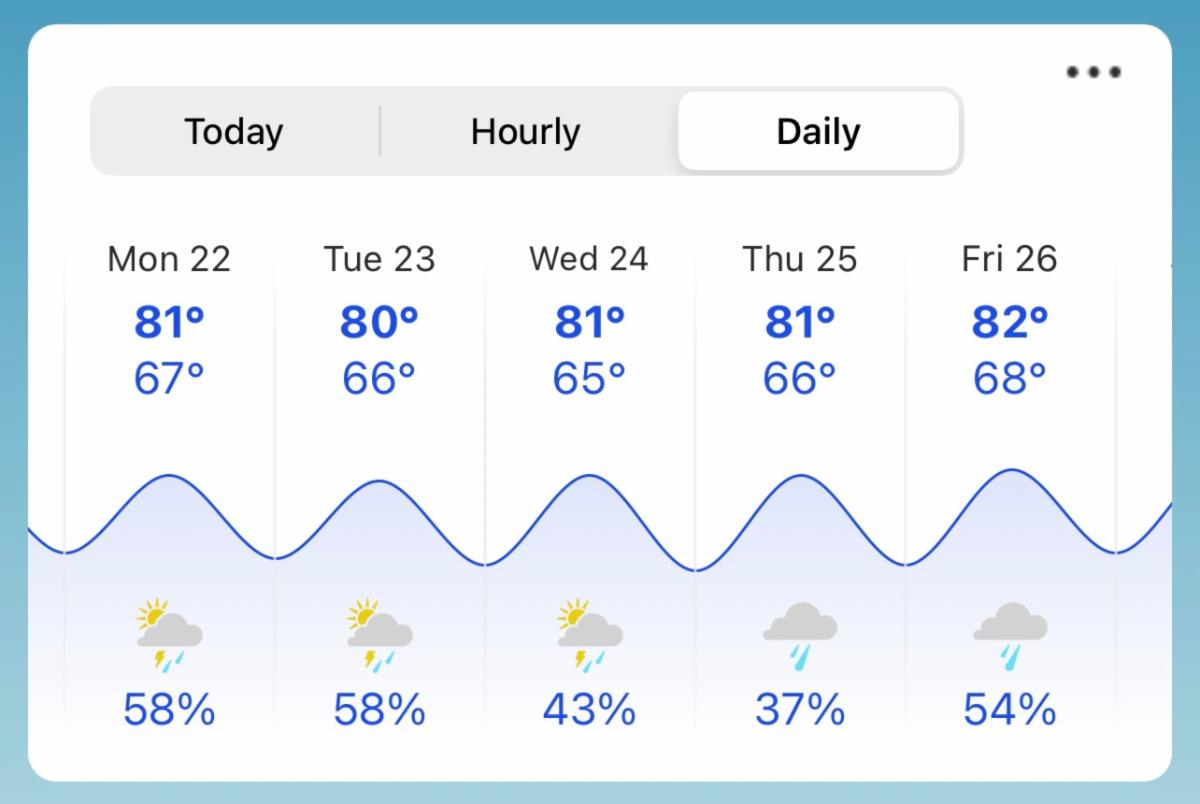This screenshot has height=804, width=1200.
Task: Click Thursday's rain cloud icon
Action: [x=800, y=635]
